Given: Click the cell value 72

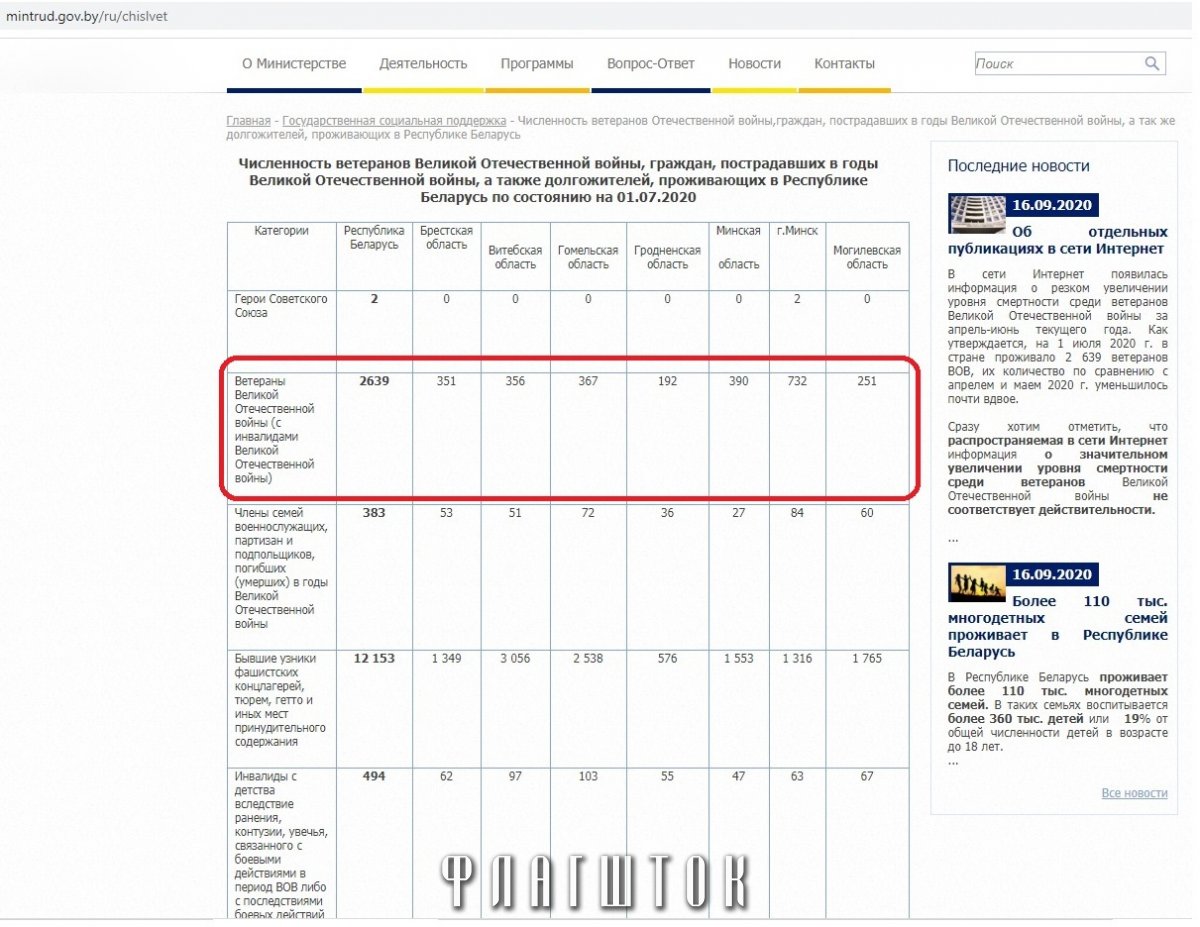Looking at the screenshot, I should (x=588, y=513).
